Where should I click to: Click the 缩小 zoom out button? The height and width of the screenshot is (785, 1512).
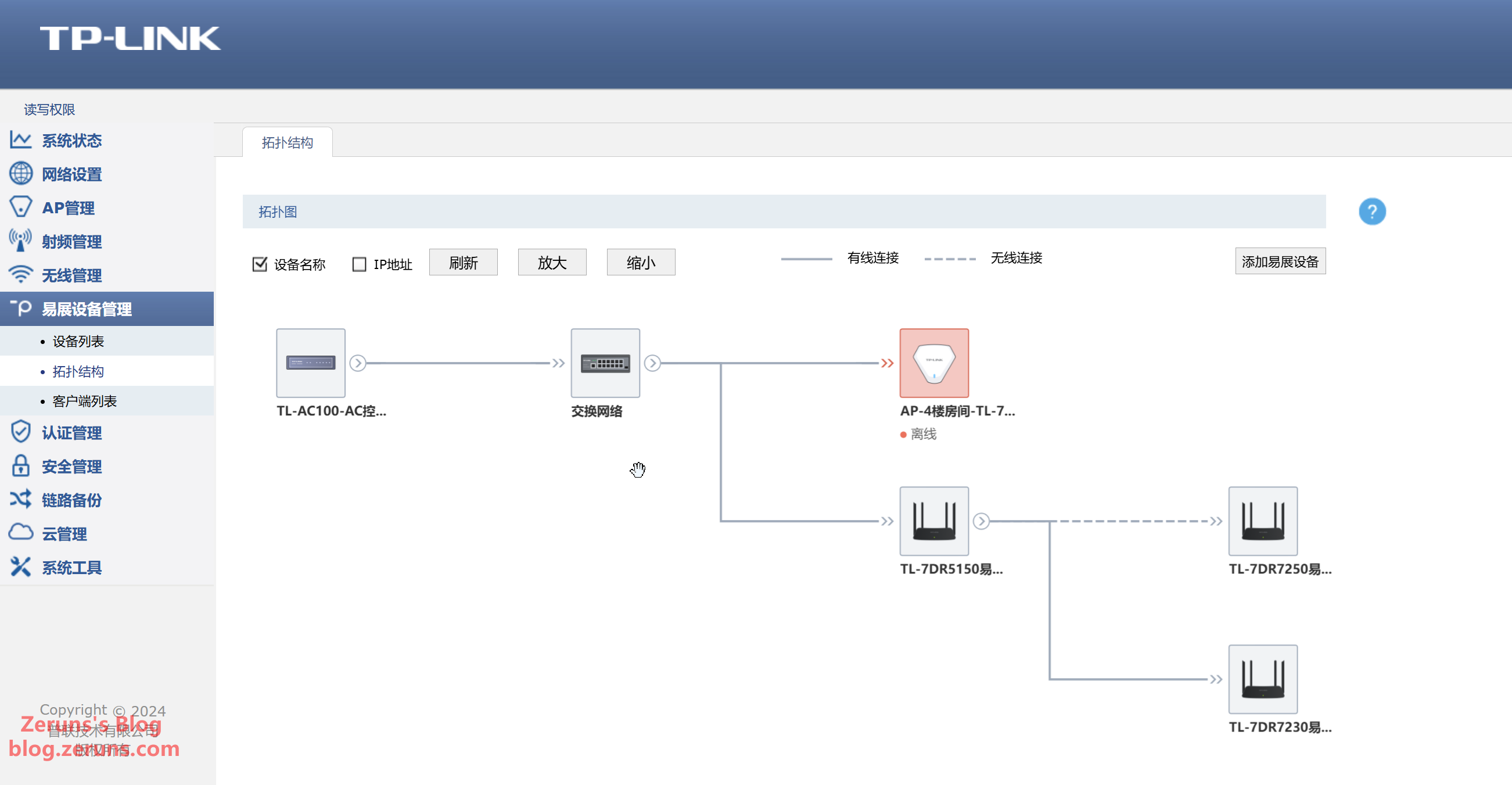pyautogui.click(x=640, y=262)
